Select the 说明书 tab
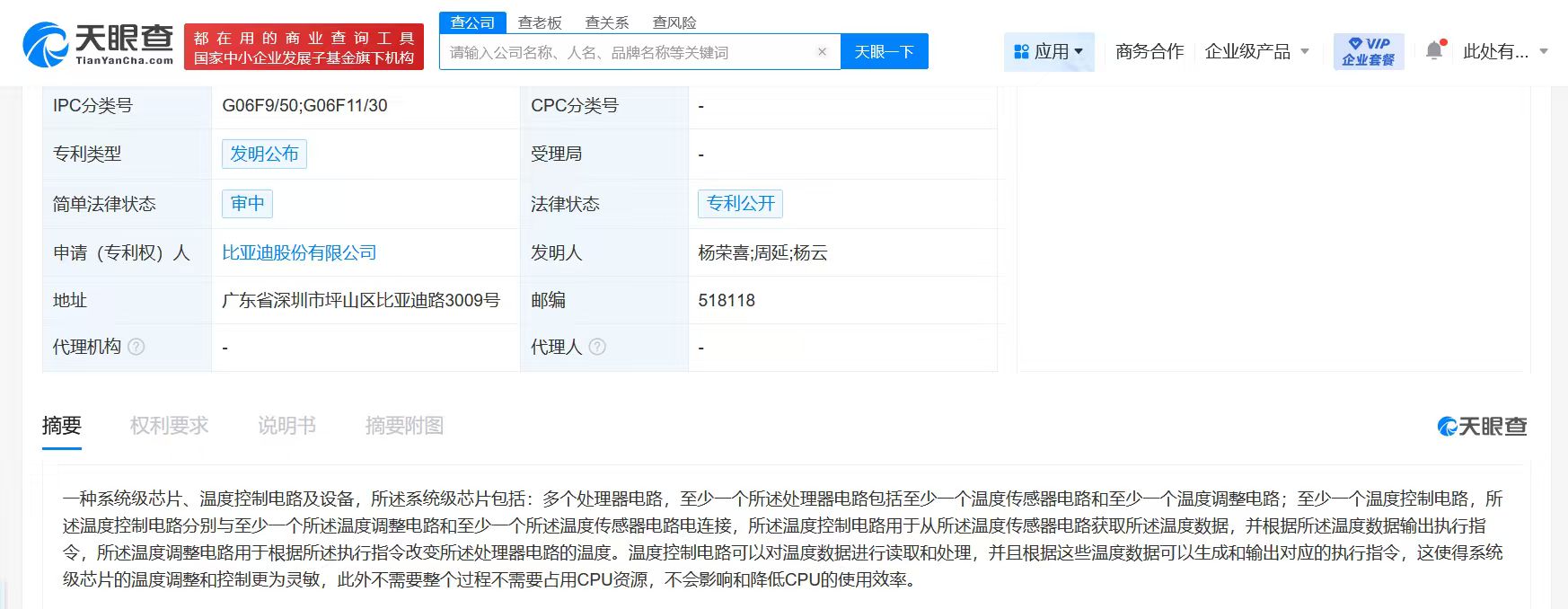This screenshot has height=609, width=1568. click(x=286, y=426)
